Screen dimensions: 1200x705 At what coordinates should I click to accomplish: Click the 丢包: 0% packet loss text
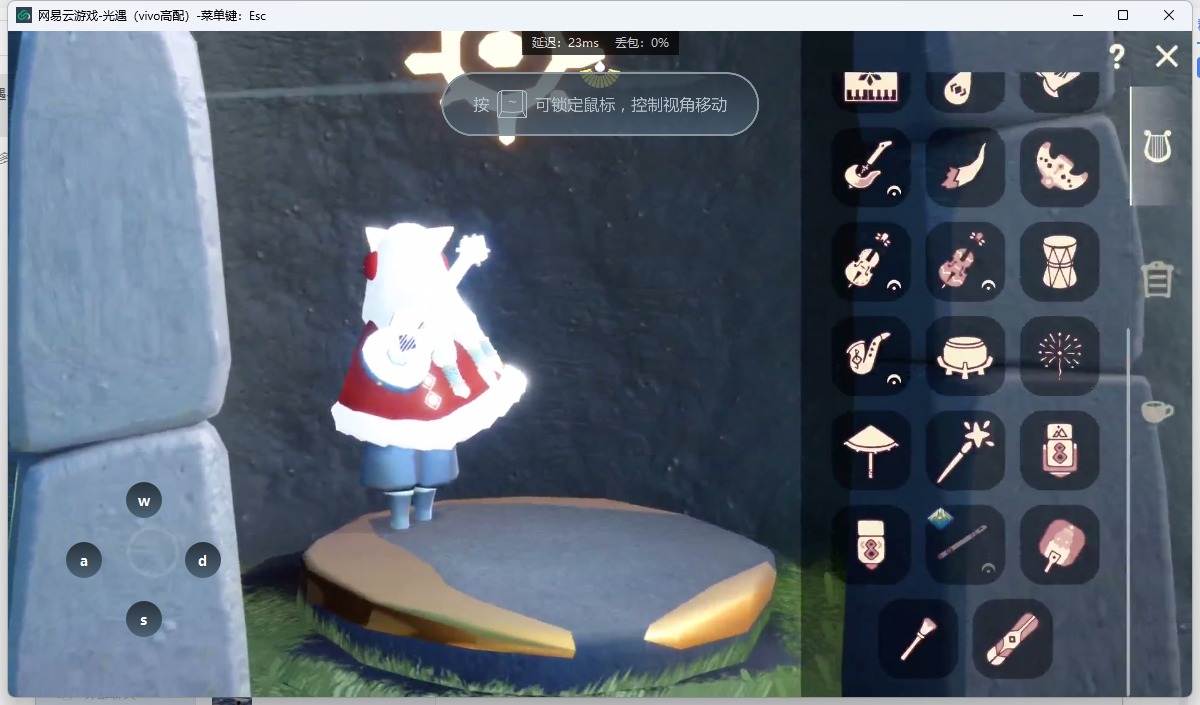(x=642, y=43)
